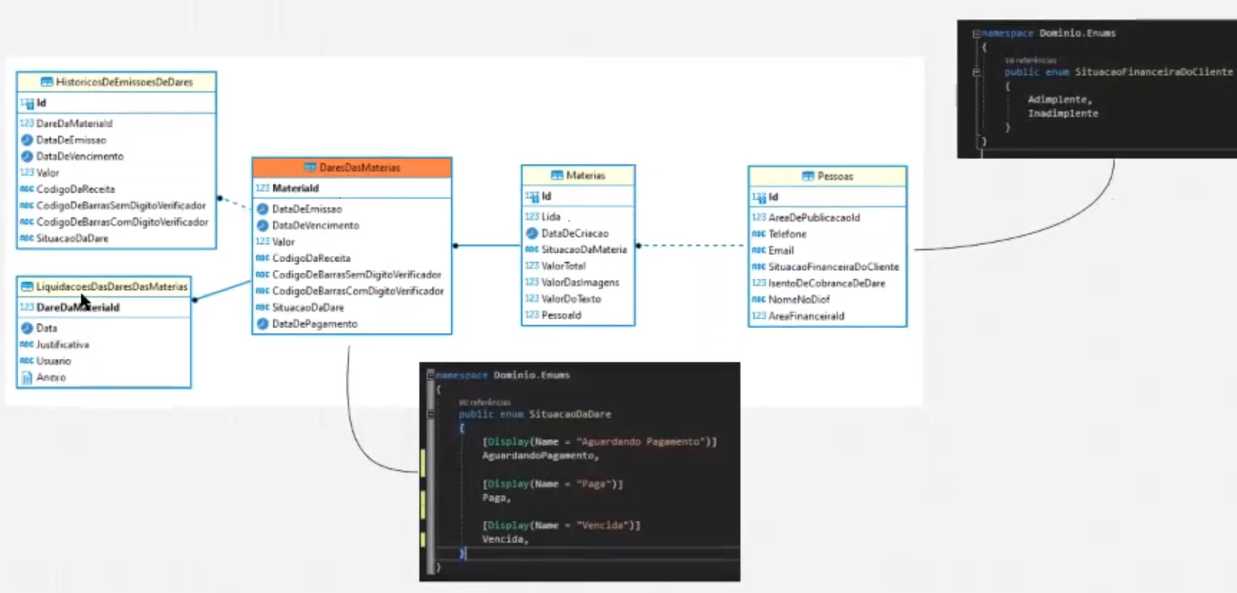Select the Justificativa column in LiquidacoesDasDaresDasMaterias
This screenshot has height=593, width=1237.
click(104, 344)
